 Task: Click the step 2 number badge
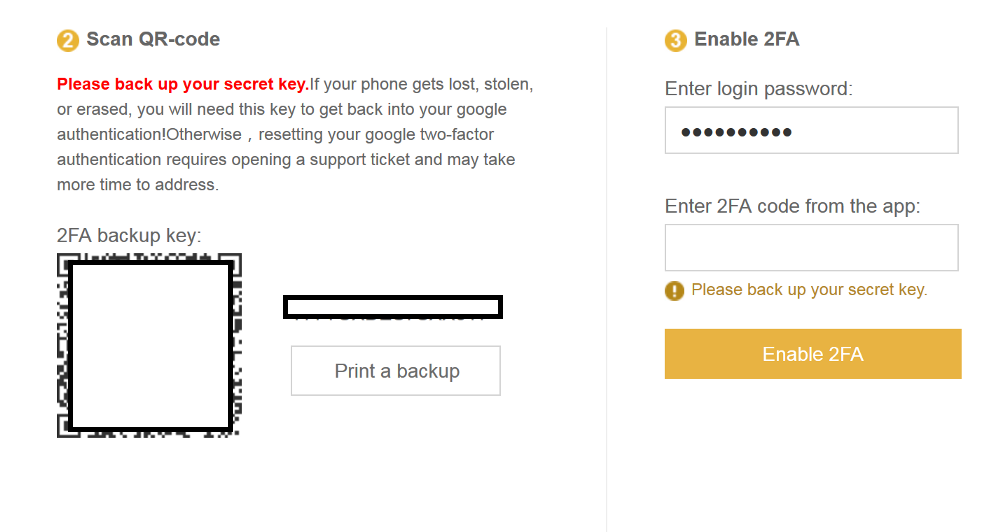pyautogui.click(x=68, y=41)
